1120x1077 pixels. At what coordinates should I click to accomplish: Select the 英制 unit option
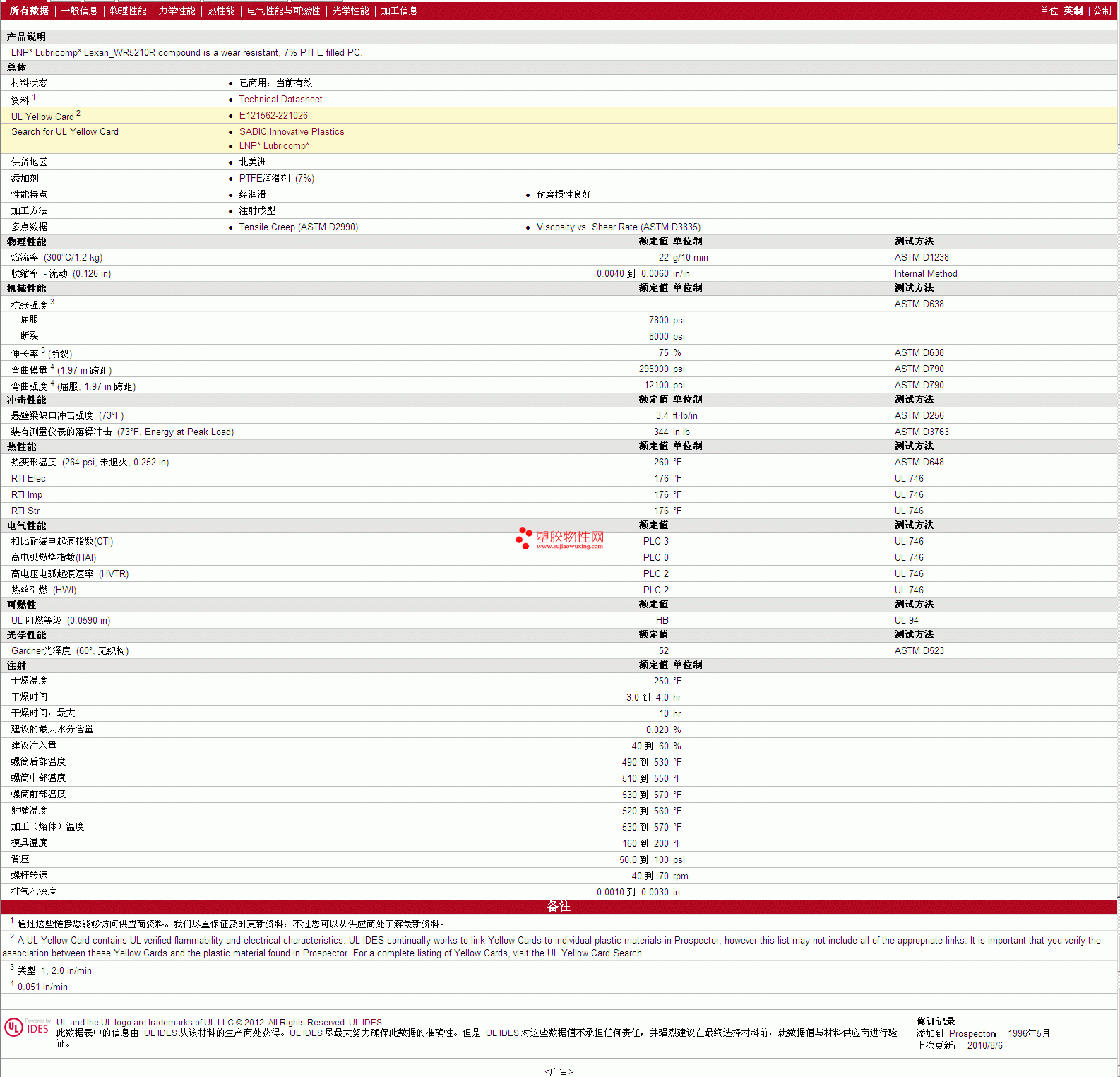[1073, 11]
